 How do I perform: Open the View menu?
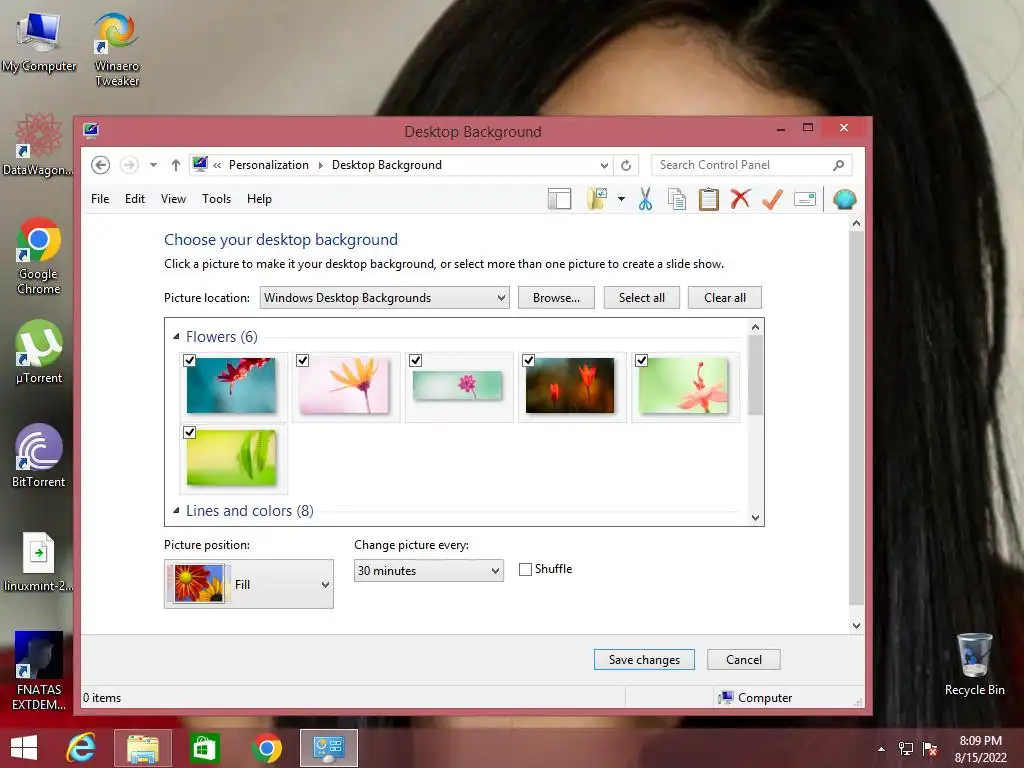173,199
